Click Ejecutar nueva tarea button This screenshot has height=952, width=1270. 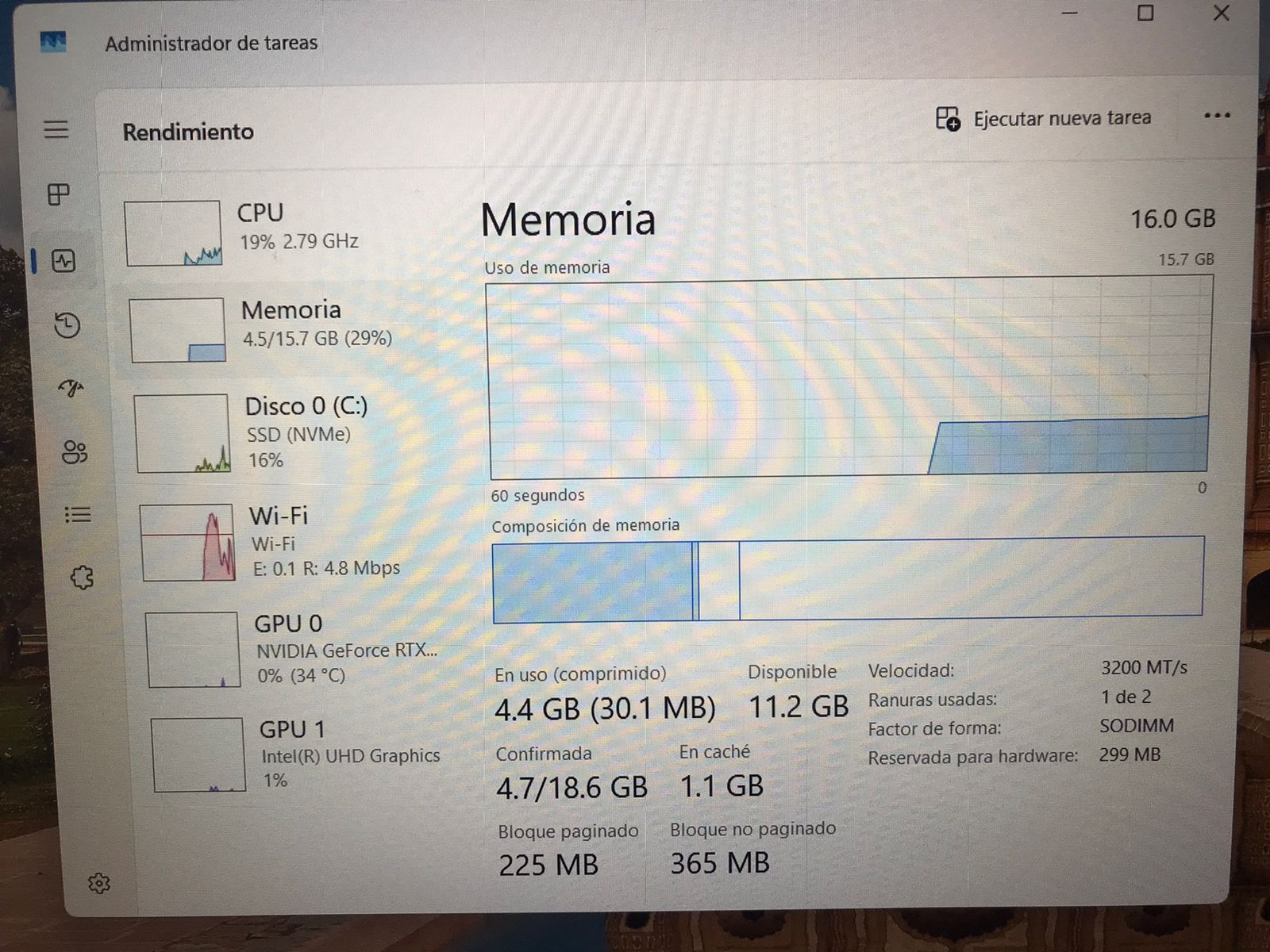coord(1043,119)
